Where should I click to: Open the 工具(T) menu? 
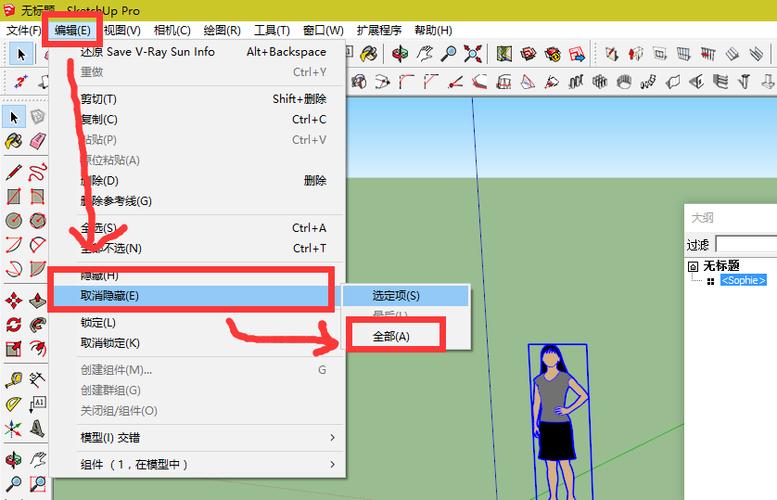coord(272,30)
